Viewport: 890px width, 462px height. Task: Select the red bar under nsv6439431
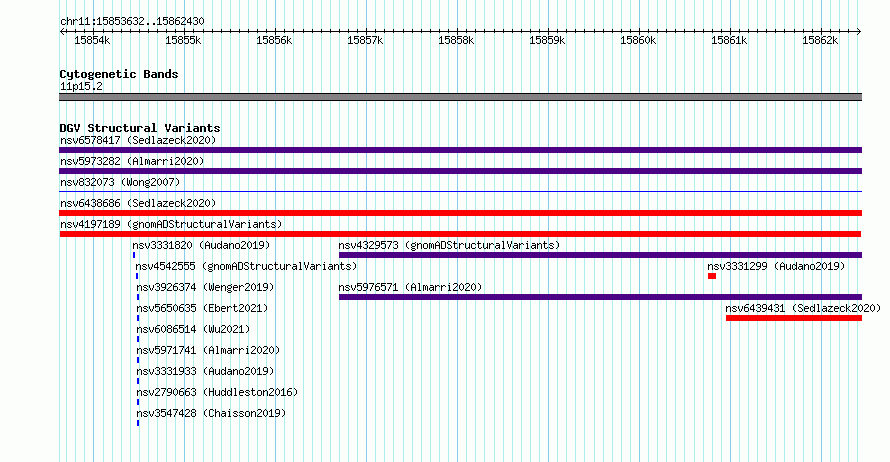794,318
